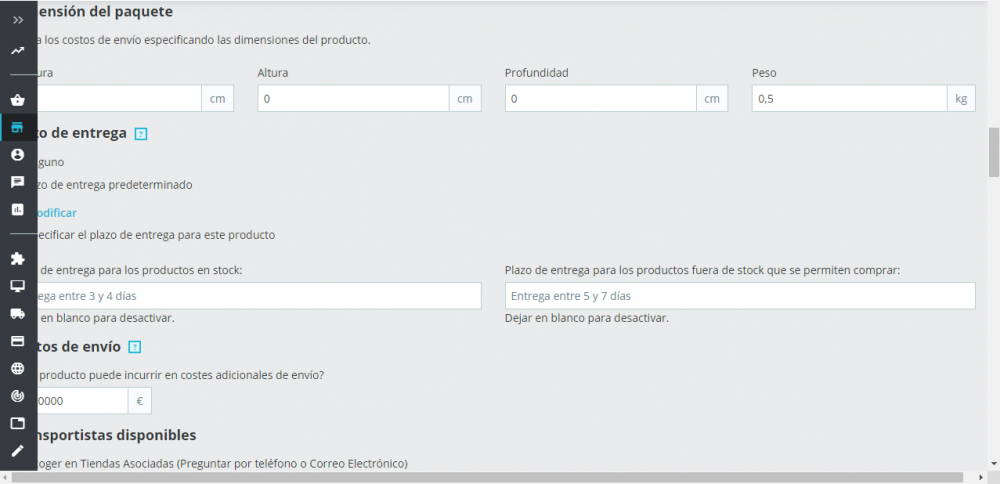The image size is (1000, 484).
Task: Open Design via the monitor icon
Action: (x=18, y=286)
